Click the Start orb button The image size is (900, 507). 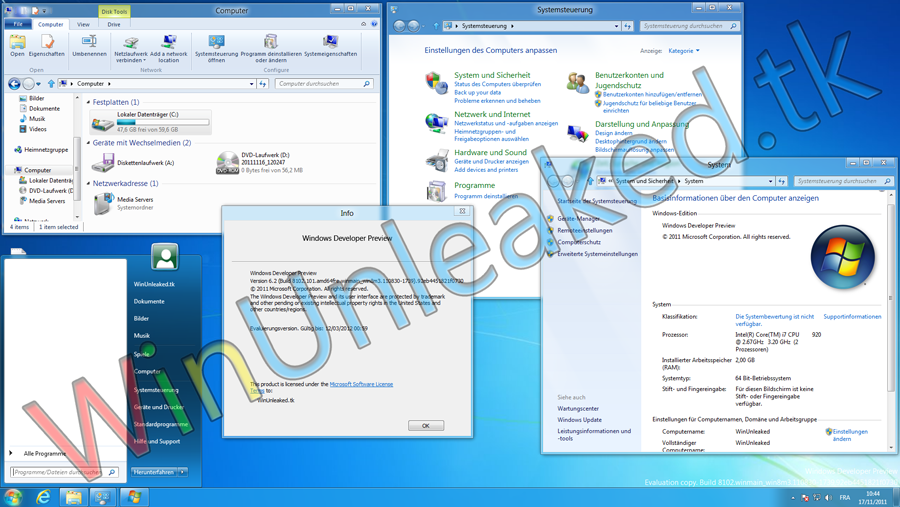13,496
